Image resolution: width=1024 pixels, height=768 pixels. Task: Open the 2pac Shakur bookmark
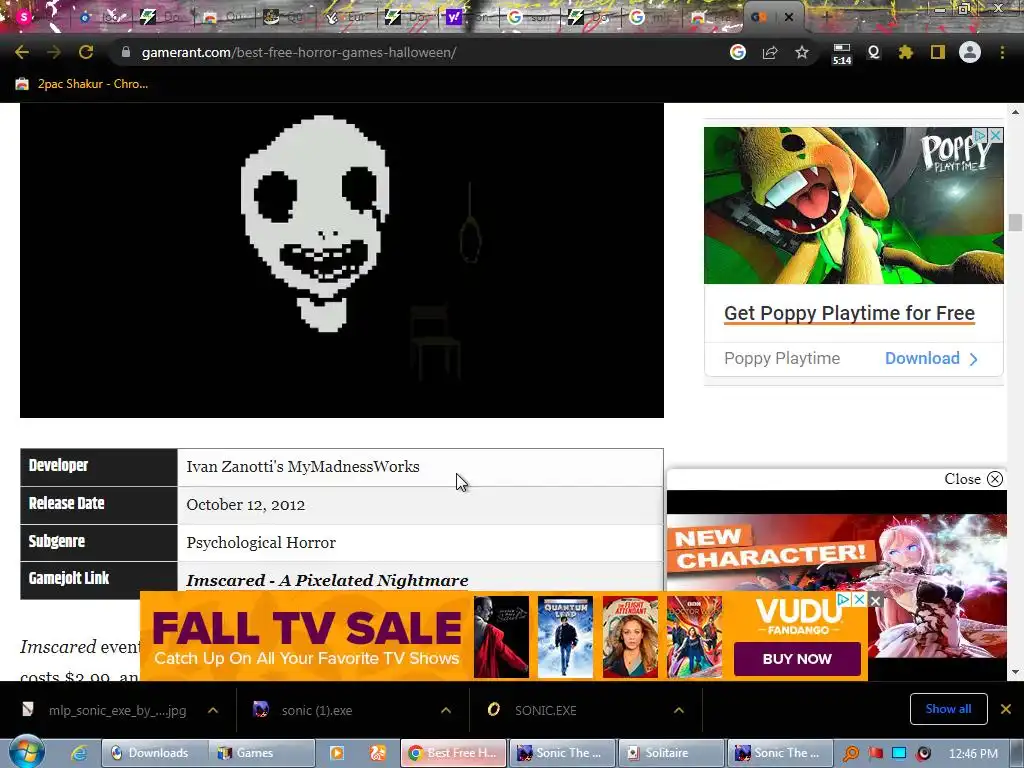click(x=82, y=84)
